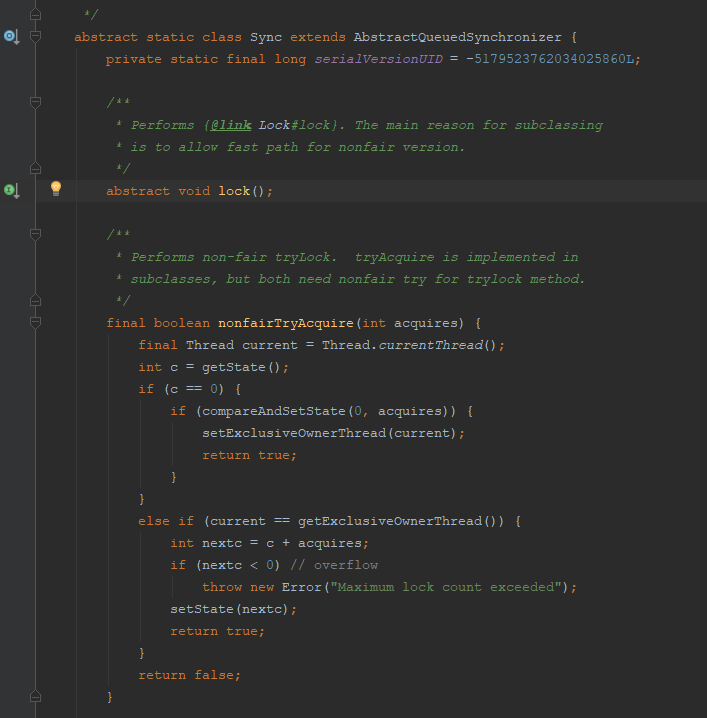This screenshot has height=718, width=707.
Task: Click the AbstractQueuedSynchronizer superclass name
Action: (x=457, y=37)
